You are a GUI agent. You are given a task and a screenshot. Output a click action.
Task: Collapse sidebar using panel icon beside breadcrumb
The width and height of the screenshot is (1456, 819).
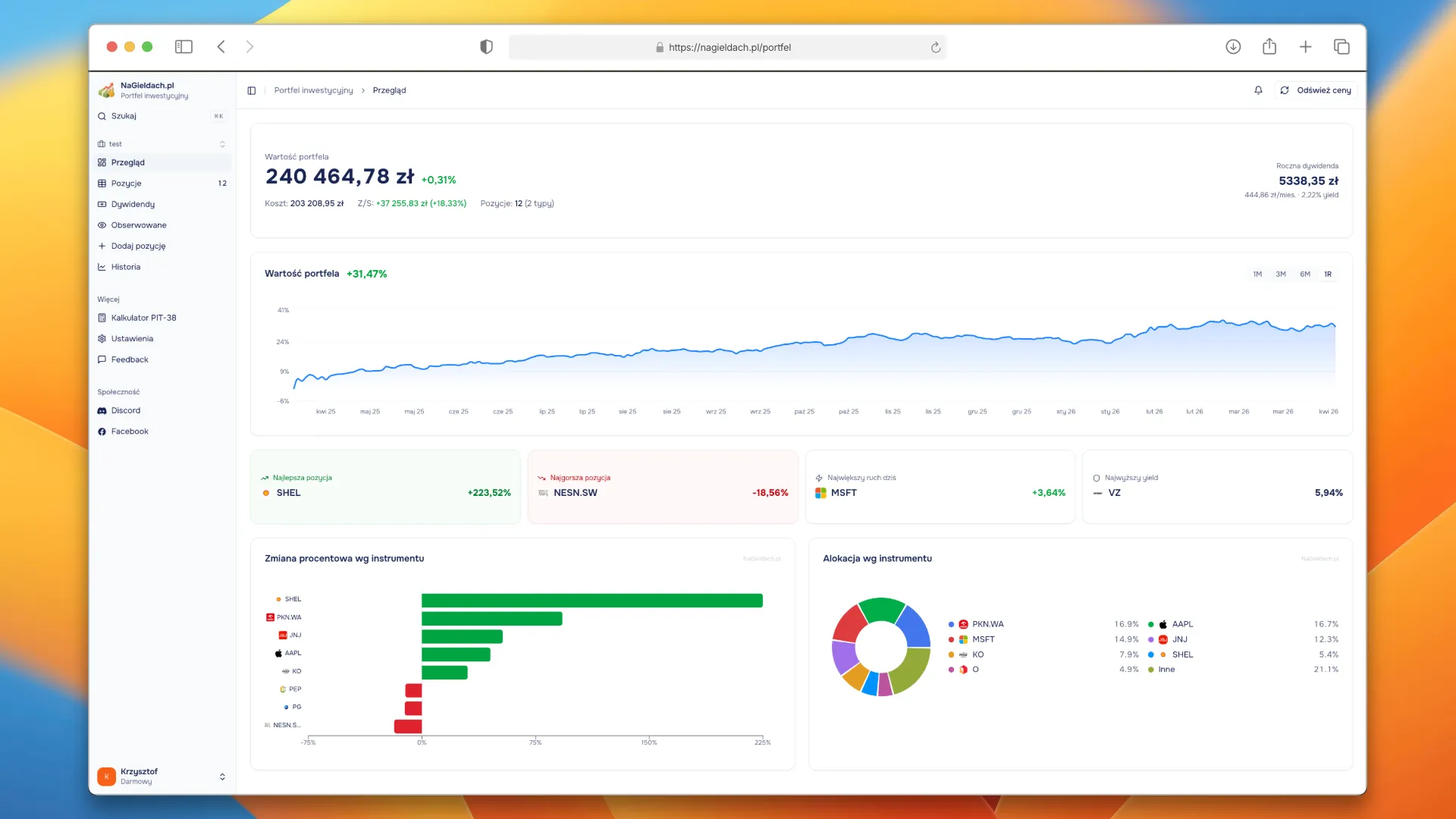pos(252,90)
